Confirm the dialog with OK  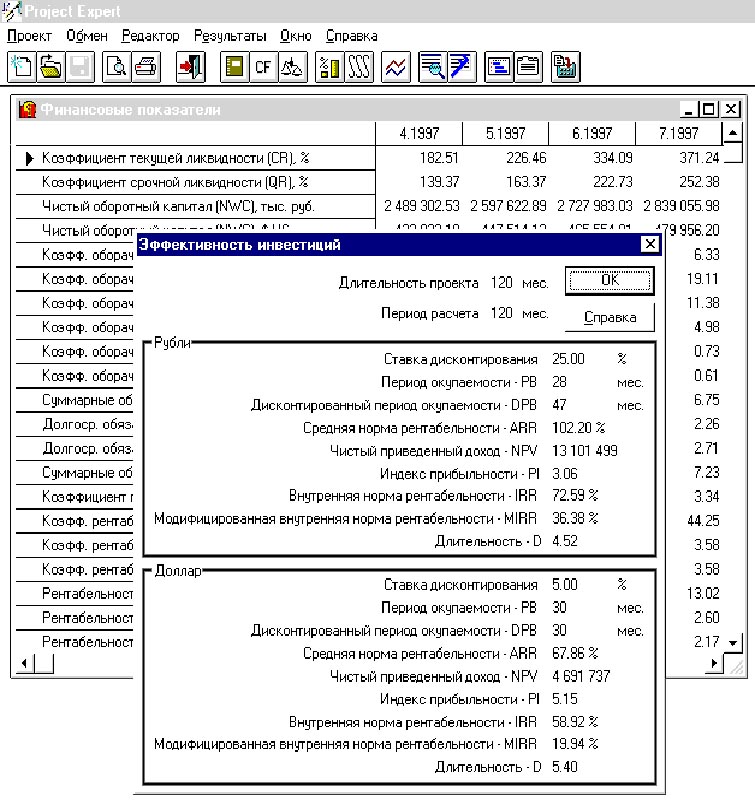pyautogui.click(x=610, y=280)
